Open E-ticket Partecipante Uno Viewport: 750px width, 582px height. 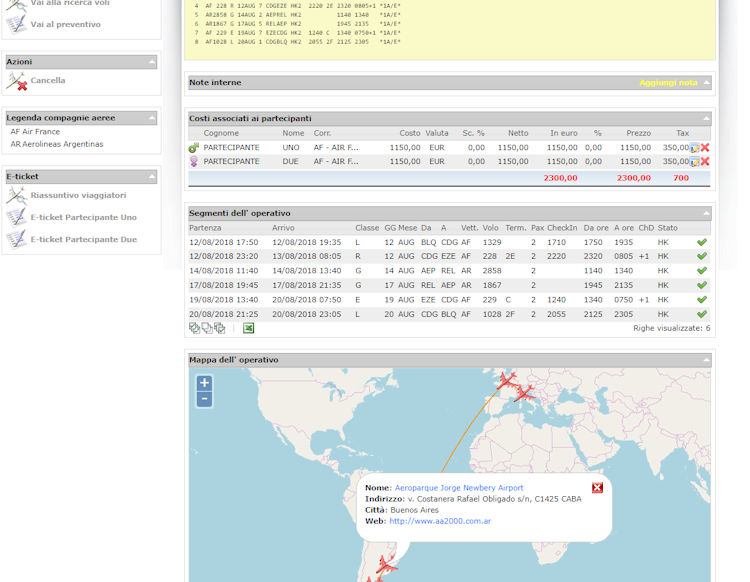pyautogui.click(x=84, y=217)
